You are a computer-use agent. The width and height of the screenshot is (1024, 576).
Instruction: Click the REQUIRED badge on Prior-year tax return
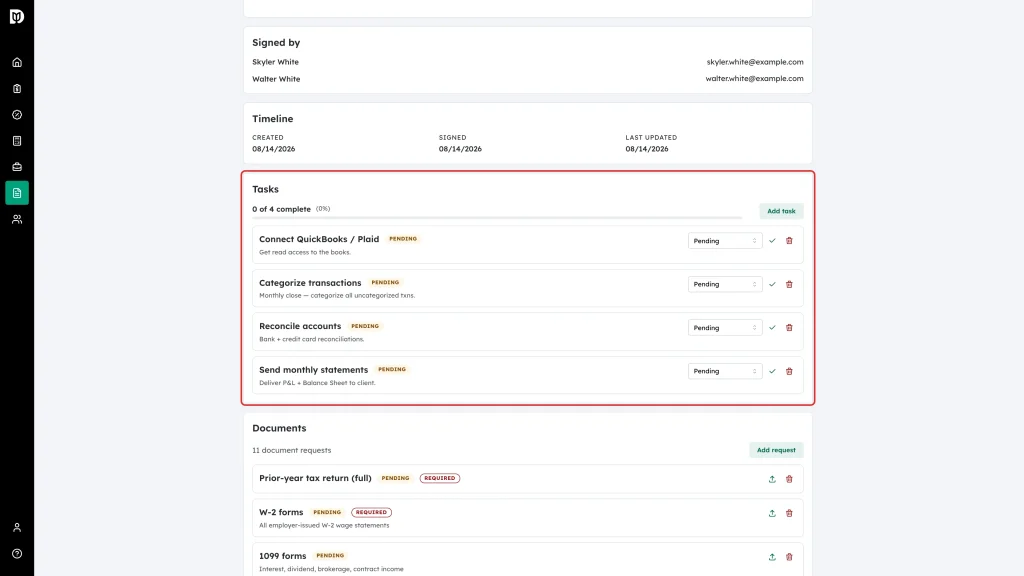coord(440,478)
